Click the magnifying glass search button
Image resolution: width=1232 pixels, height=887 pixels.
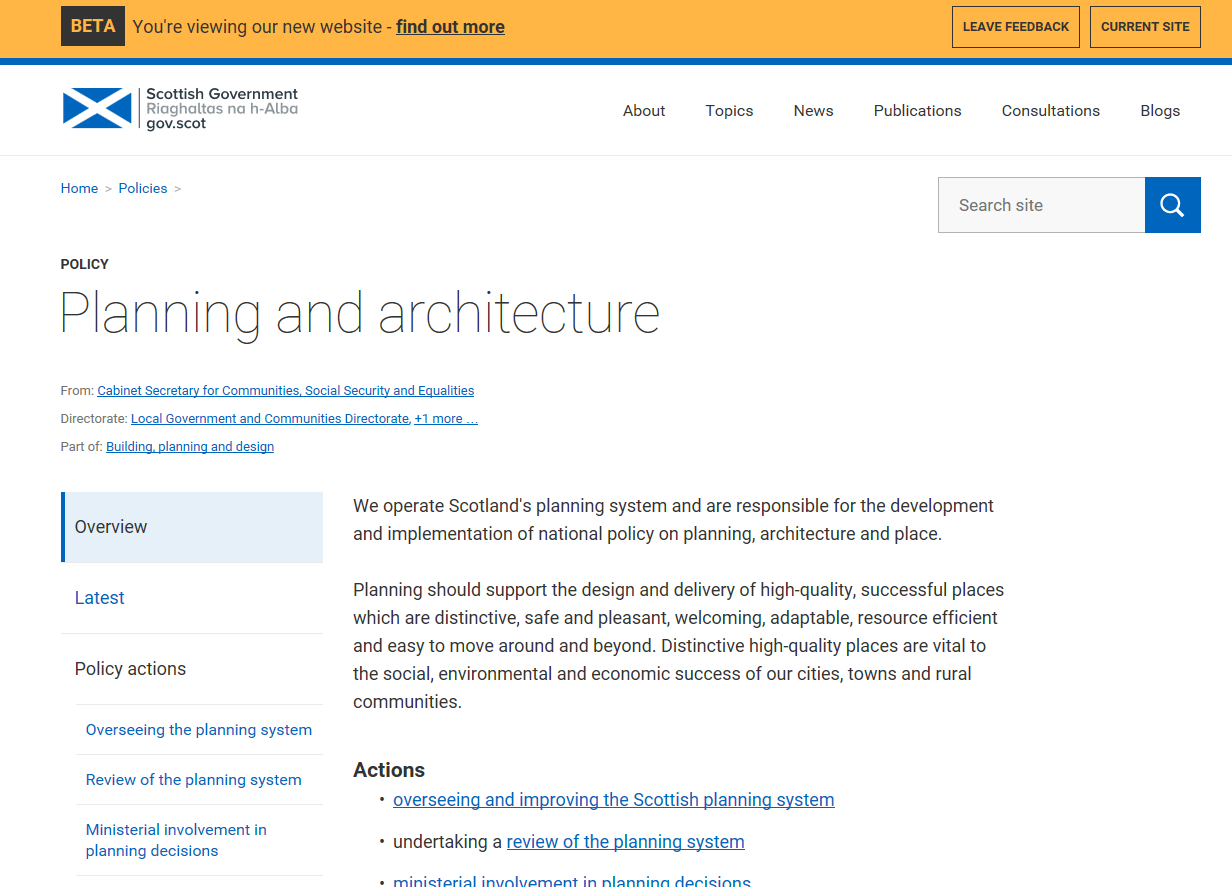[1172, 205]
